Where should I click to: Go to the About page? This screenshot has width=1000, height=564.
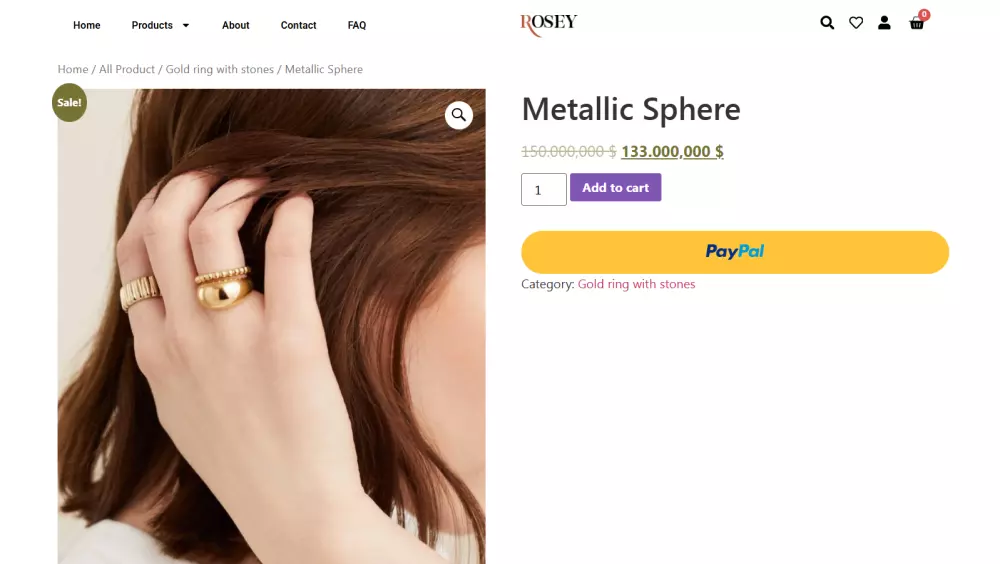coord(236,25)
